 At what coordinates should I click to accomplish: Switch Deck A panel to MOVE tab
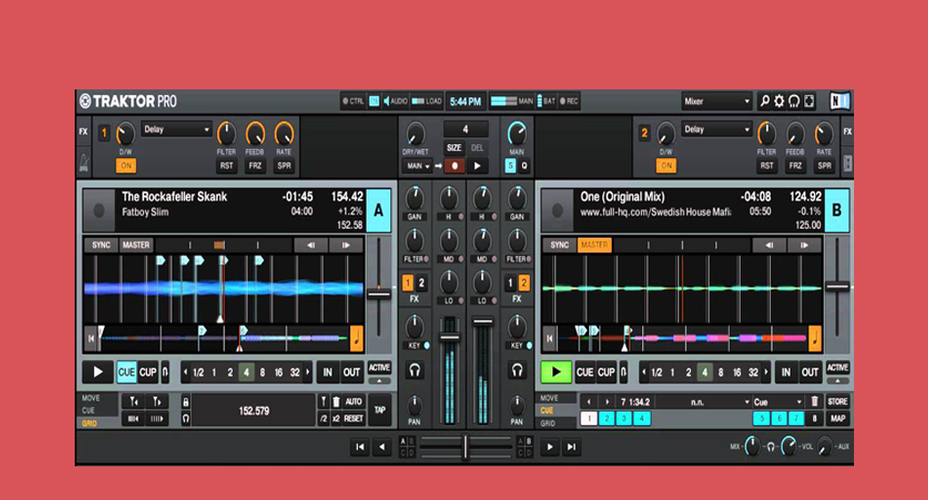91,398
